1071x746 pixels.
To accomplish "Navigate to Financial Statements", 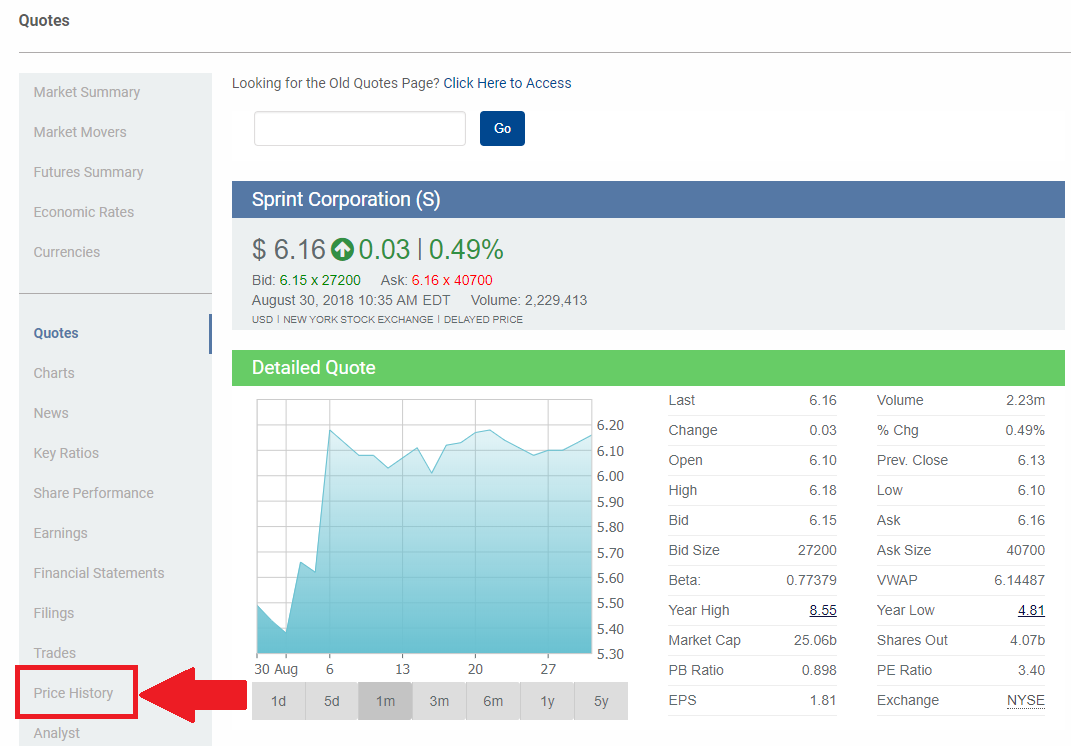I will 99,573.
